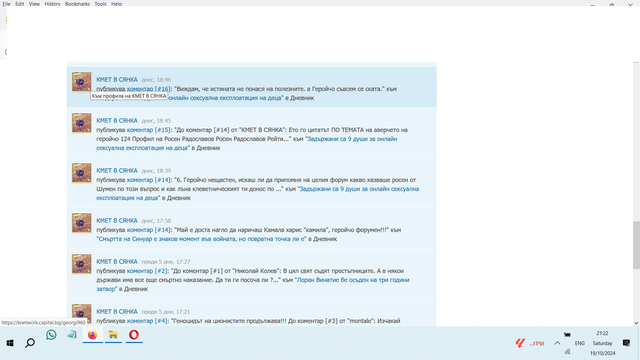Open the History menu

tap(52, 4)
